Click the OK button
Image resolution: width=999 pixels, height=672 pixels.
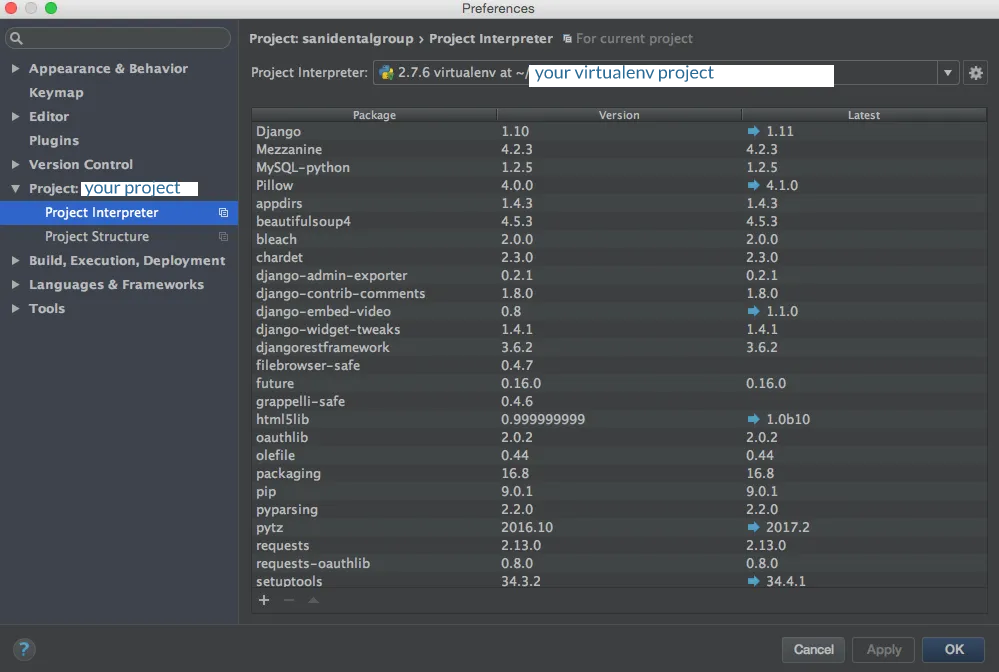(x=953, y=650)
